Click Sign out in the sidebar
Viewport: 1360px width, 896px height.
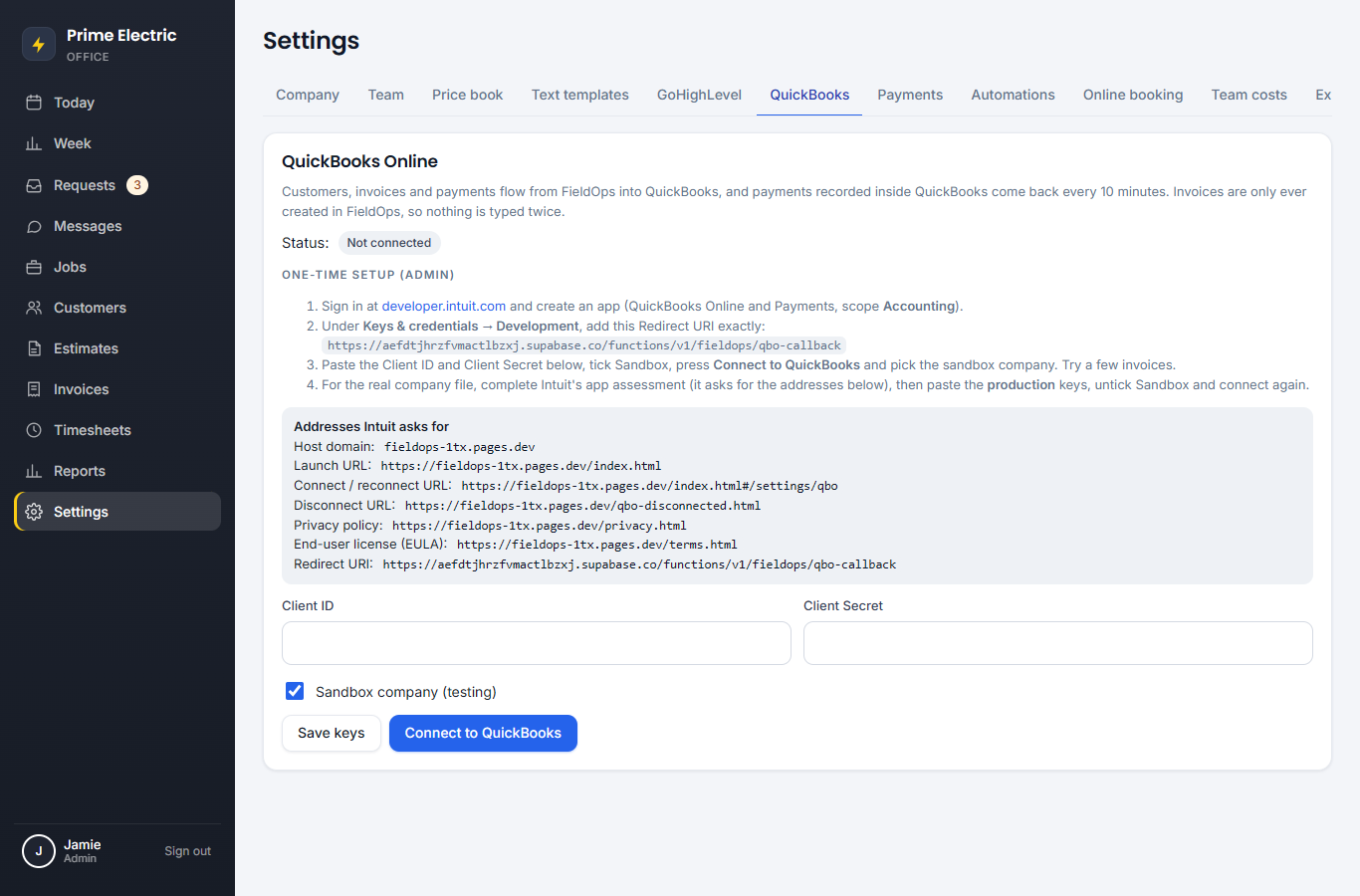tap(188, 851)
